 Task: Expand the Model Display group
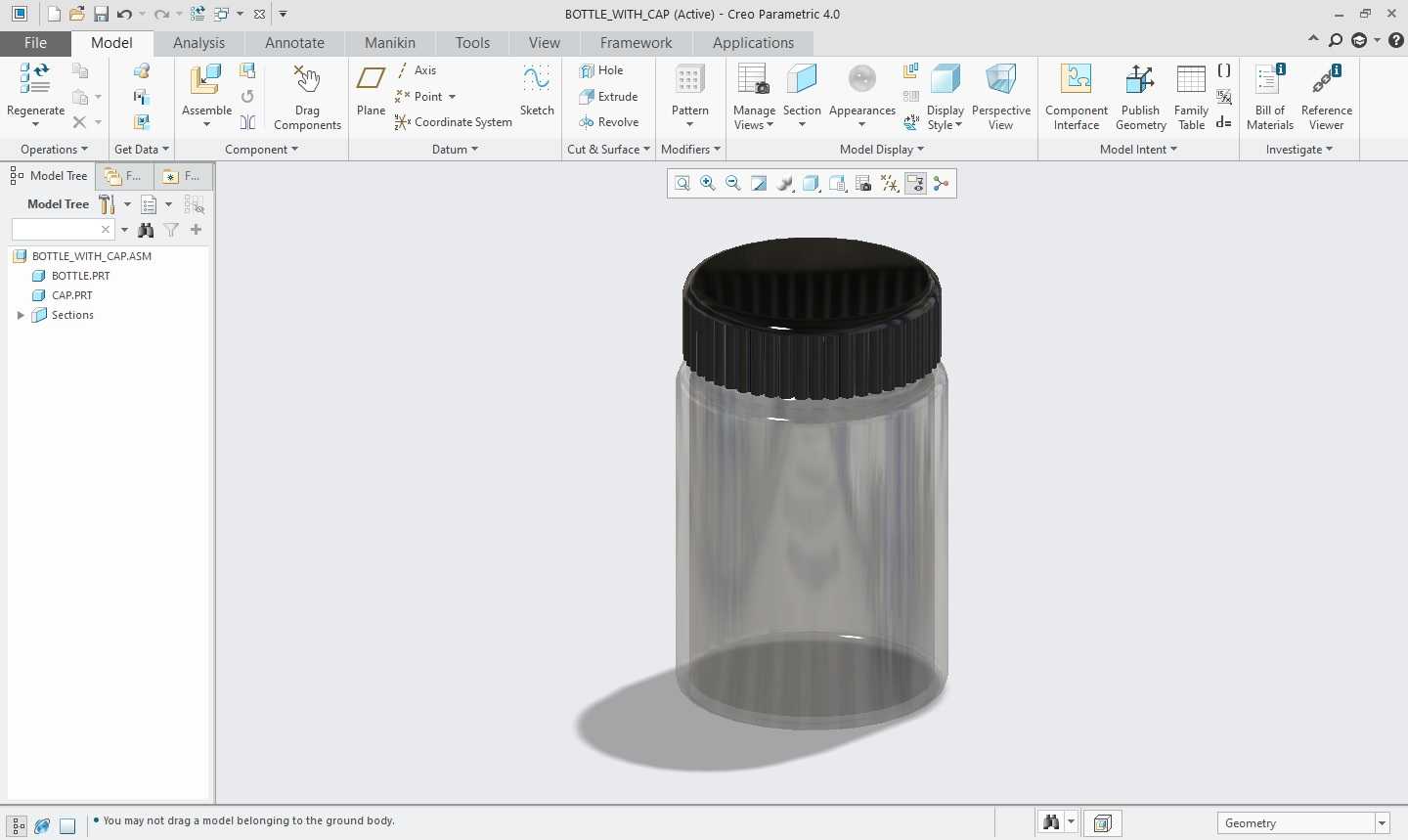882,150
